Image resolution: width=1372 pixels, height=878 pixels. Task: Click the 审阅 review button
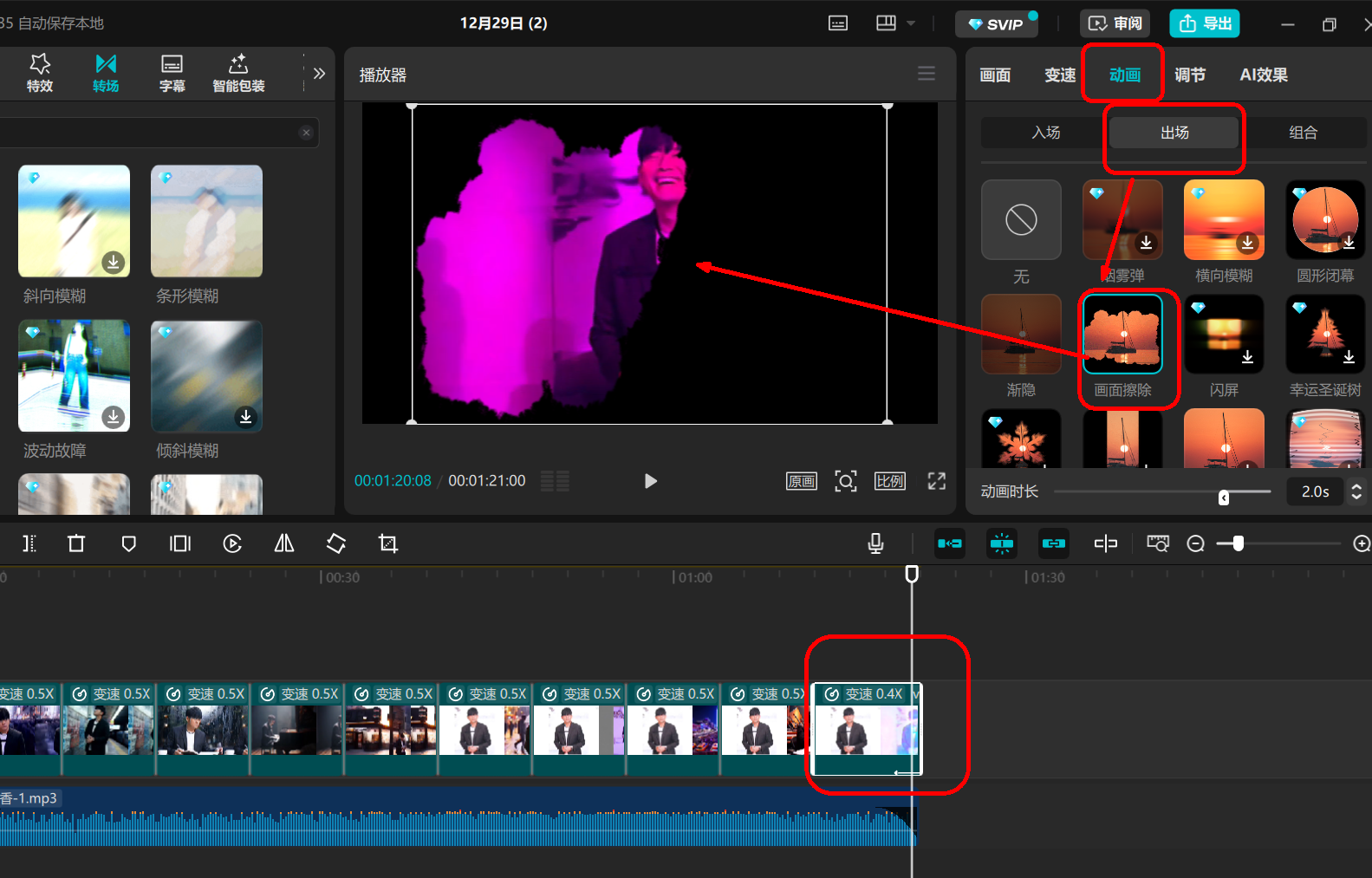(1115, 23)
